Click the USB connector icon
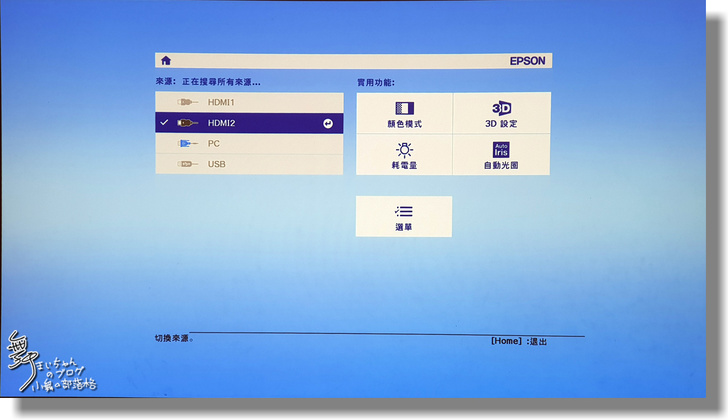 (x=188, y=164)
